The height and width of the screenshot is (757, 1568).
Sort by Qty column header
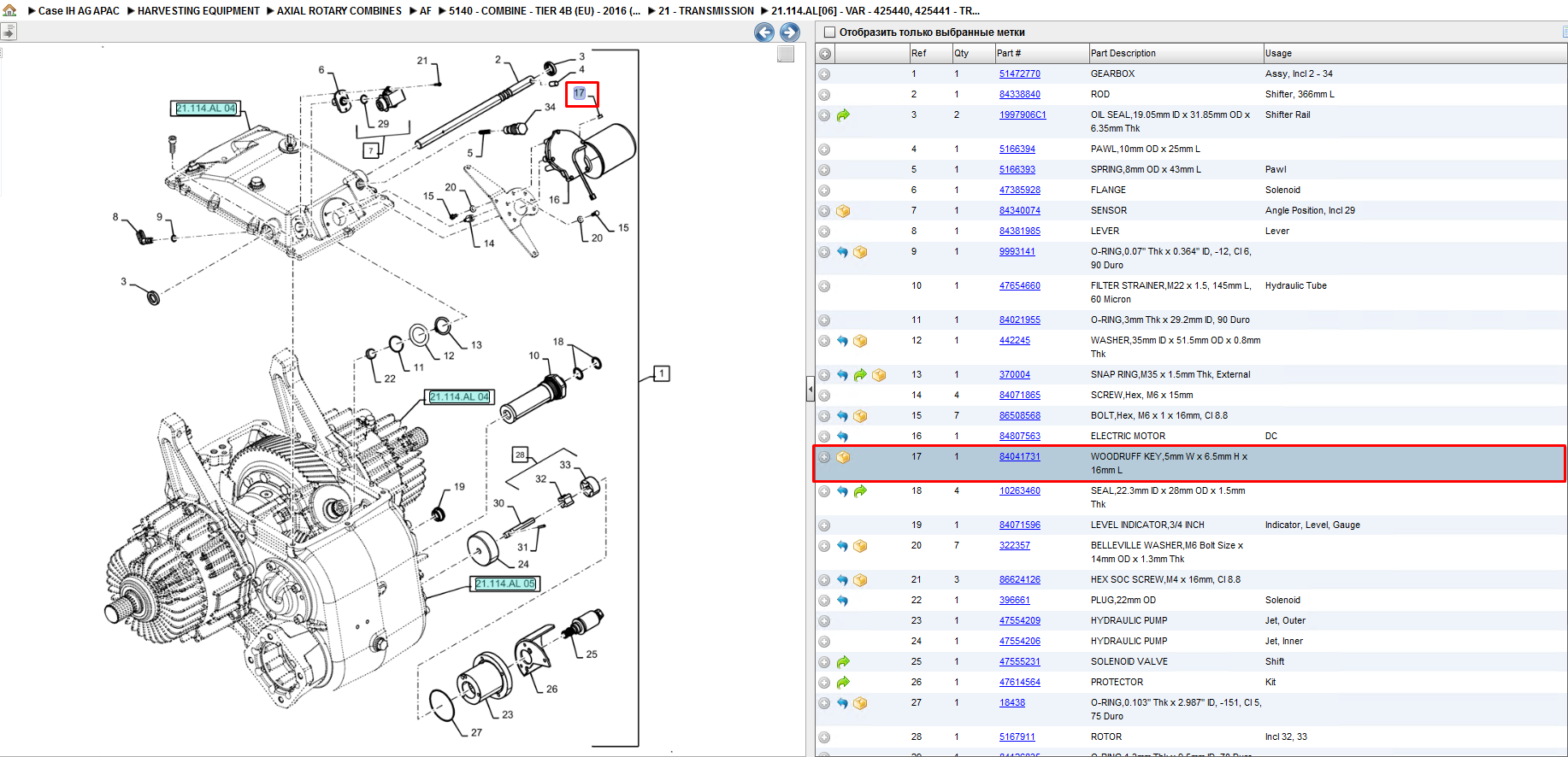pos(973,53)
